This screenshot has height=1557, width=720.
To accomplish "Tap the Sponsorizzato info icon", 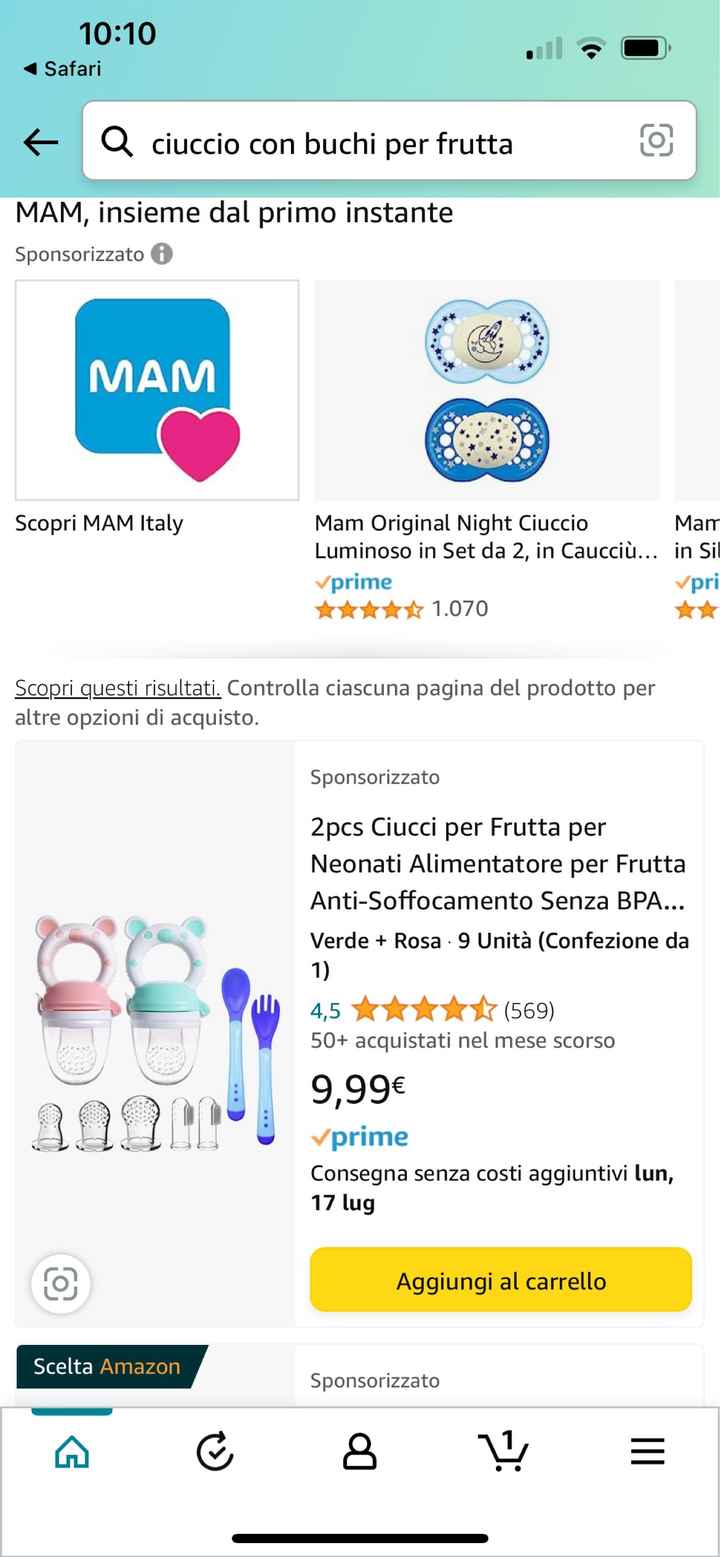I will click(x=162, y=254).
